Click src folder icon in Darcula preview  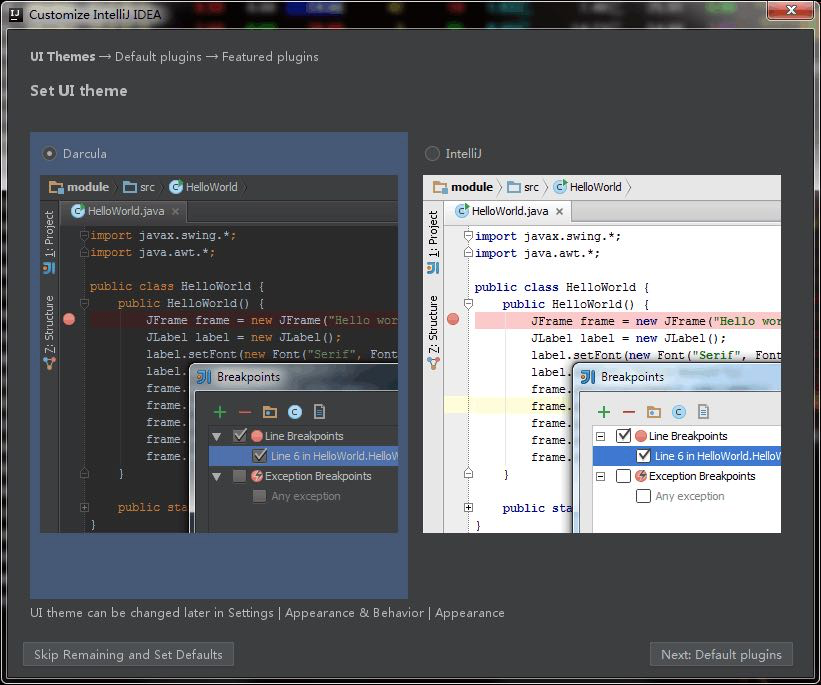click(x=129, y=187)
